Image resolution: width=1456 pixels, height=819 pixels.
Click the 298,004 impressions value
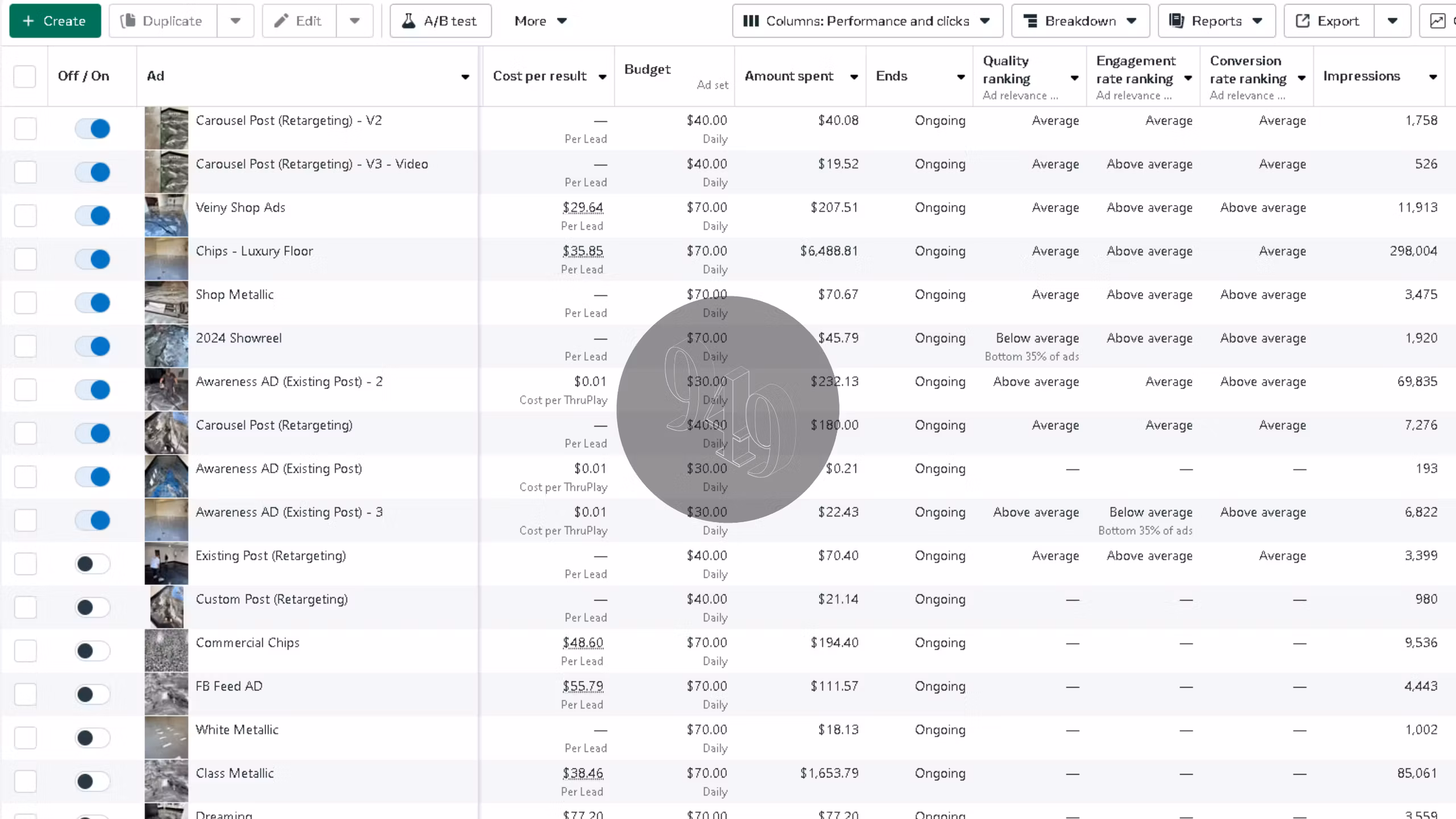[x=1413, y=251]
